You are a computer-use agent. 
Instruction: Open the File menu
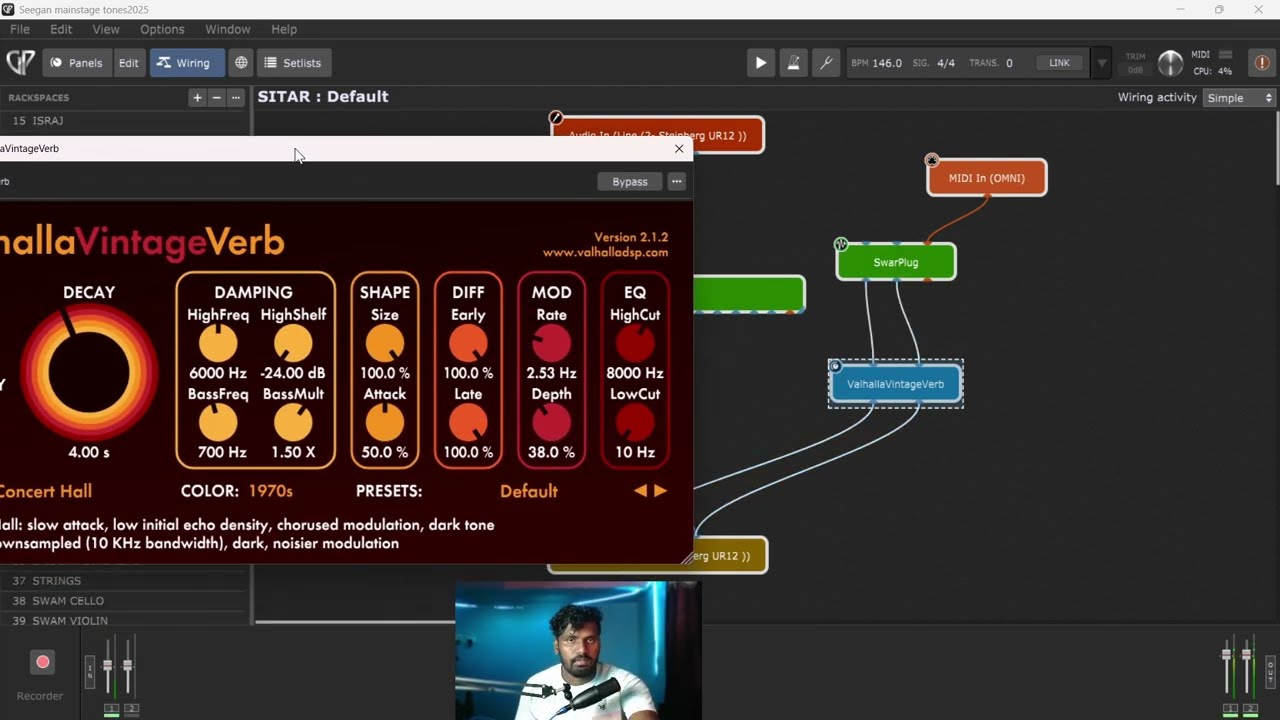coord(20,29)
